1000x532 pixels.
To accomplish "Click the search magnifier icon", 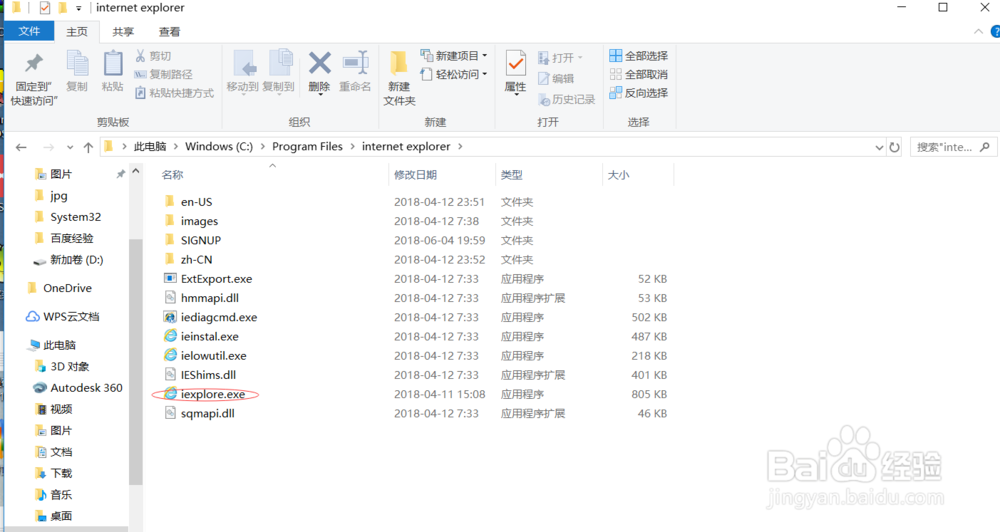I will tap(985, 147).
